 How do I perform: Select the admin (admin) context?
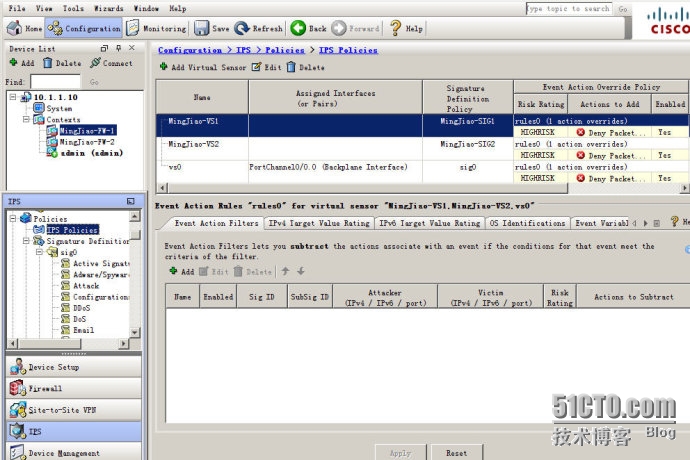(x=85, y=153)
